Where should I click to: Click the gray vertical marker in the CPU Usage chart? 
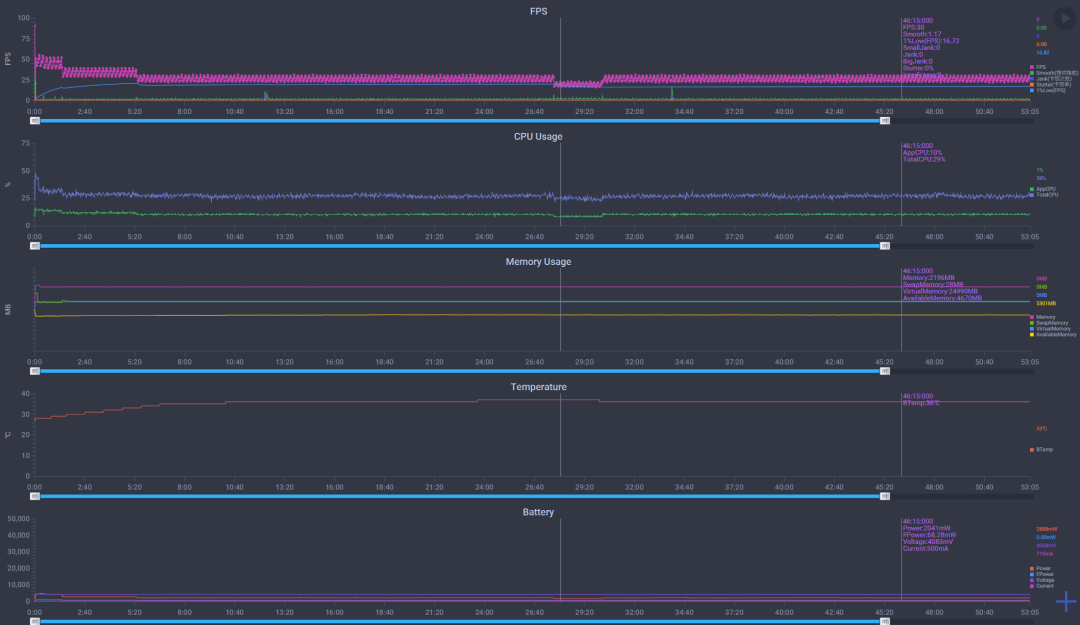click(560, 185)
